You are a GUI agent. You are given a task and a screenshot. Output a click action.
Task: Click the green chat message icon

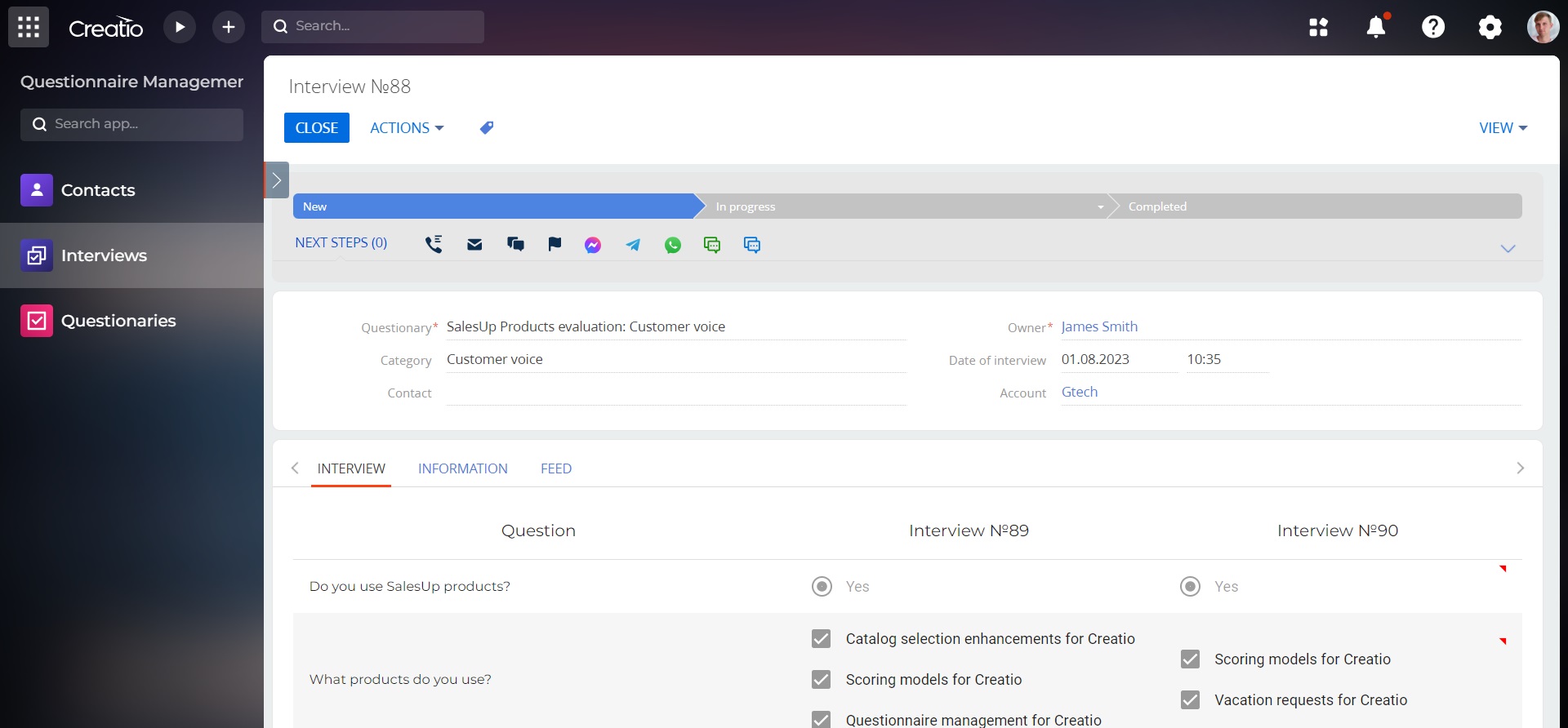(x=712, y=245)
